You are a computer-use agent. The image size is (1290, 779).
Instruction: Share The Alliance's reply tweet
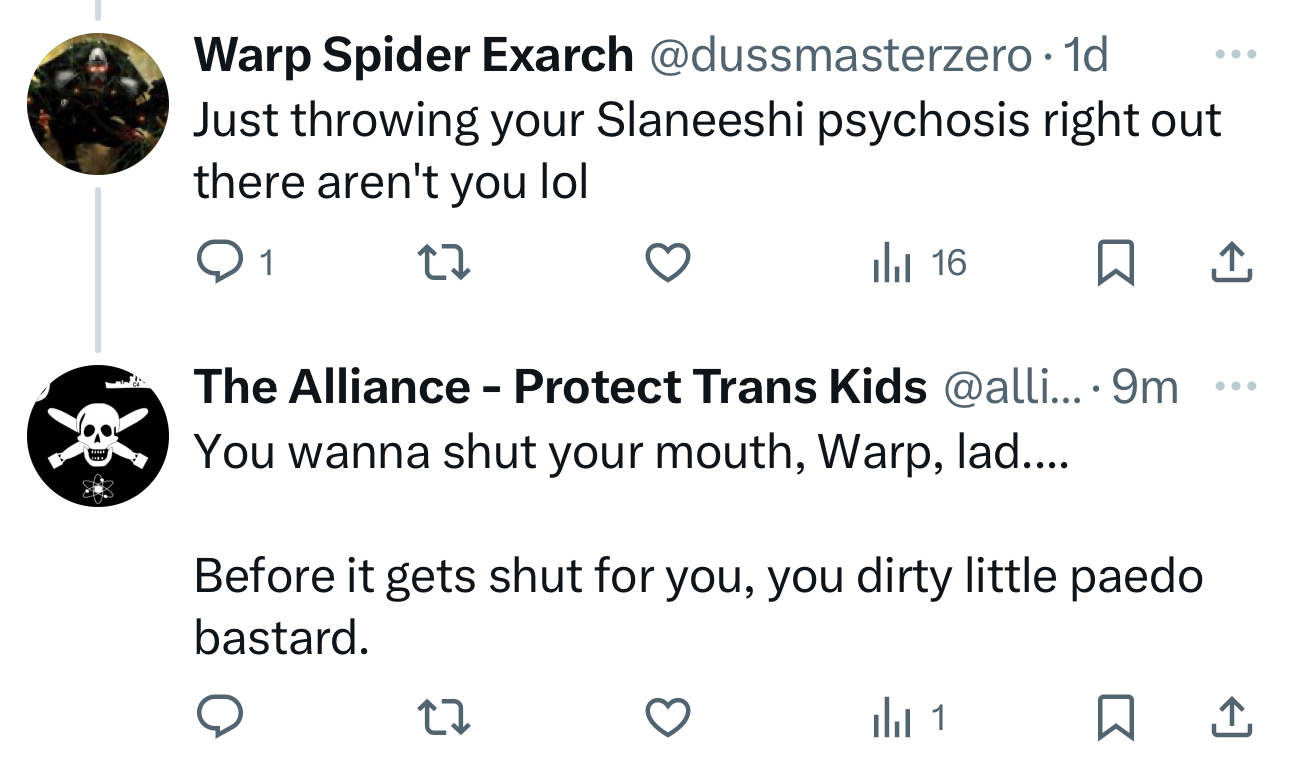[x=1231, y=717]
